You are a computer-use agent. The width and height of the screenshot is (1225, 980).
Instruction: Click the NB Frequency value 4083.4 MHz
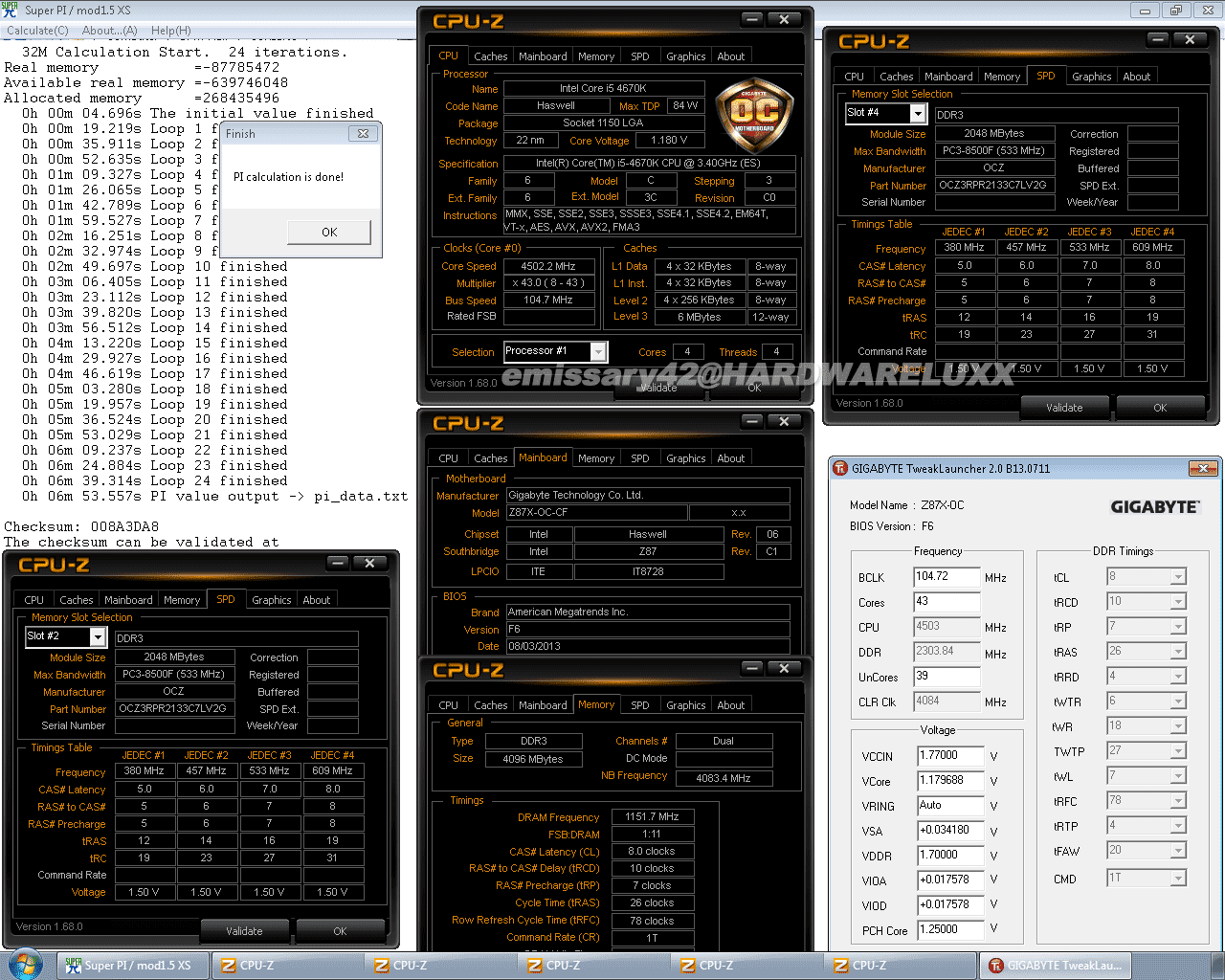(x=724, y=778)
